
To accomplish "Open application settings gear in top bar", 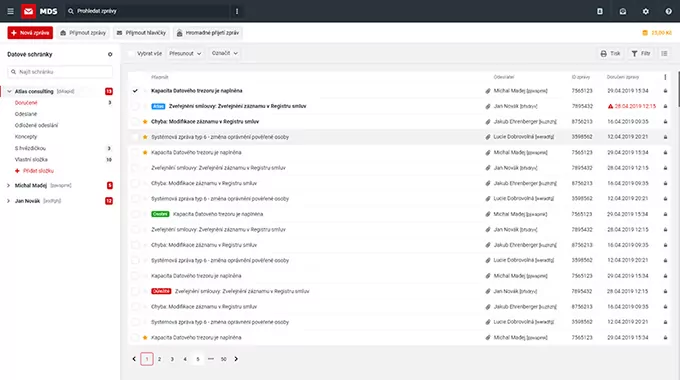I will (646, 11).
